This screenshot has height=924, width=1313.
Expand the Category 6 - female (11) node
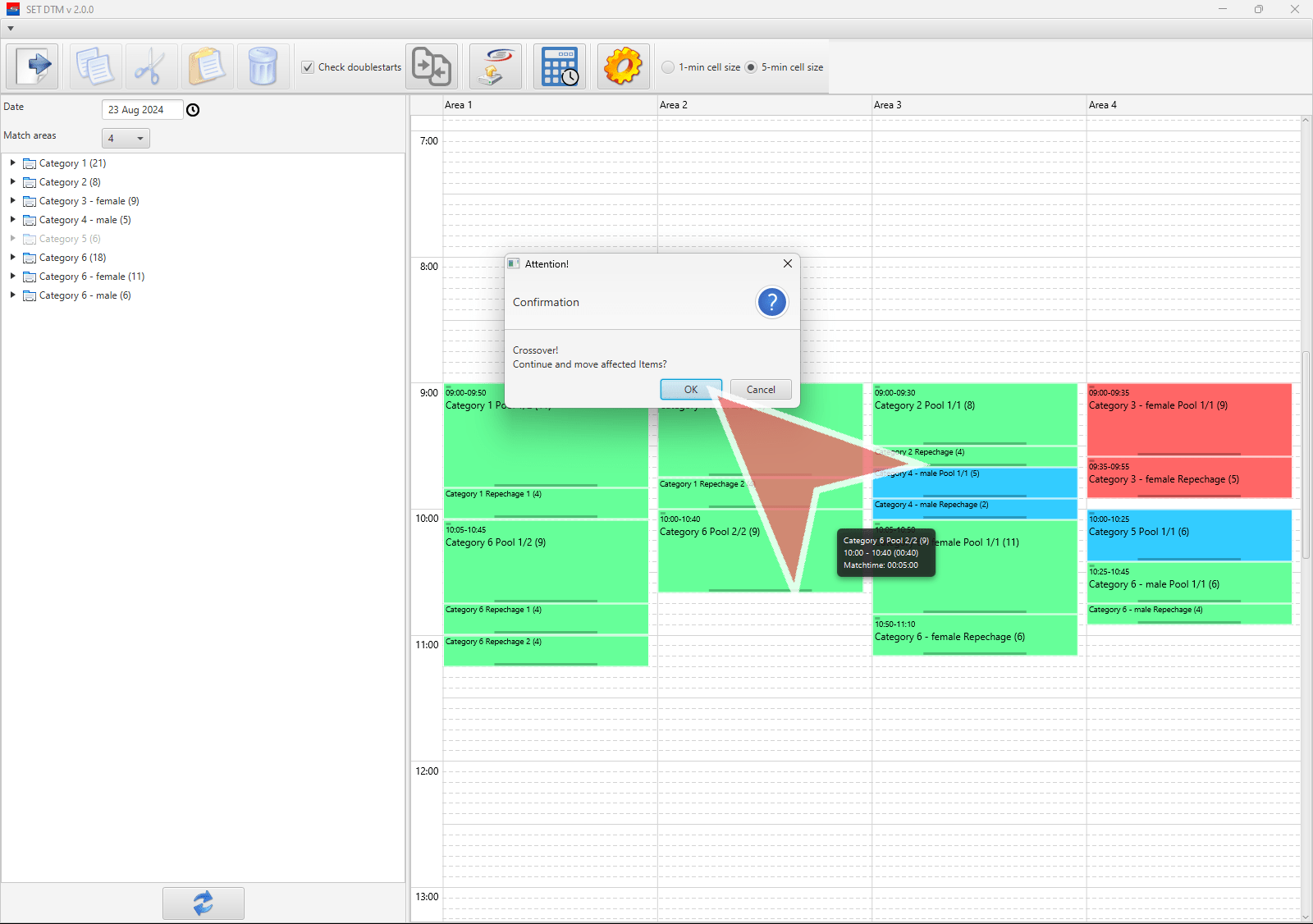[13, 277]
